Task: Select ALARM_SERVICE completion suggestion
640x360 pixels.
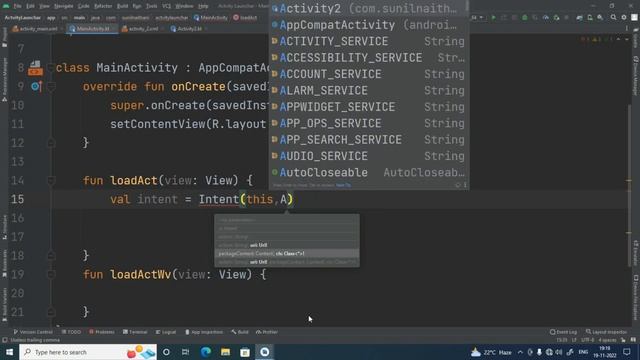Action: (368, 90)
